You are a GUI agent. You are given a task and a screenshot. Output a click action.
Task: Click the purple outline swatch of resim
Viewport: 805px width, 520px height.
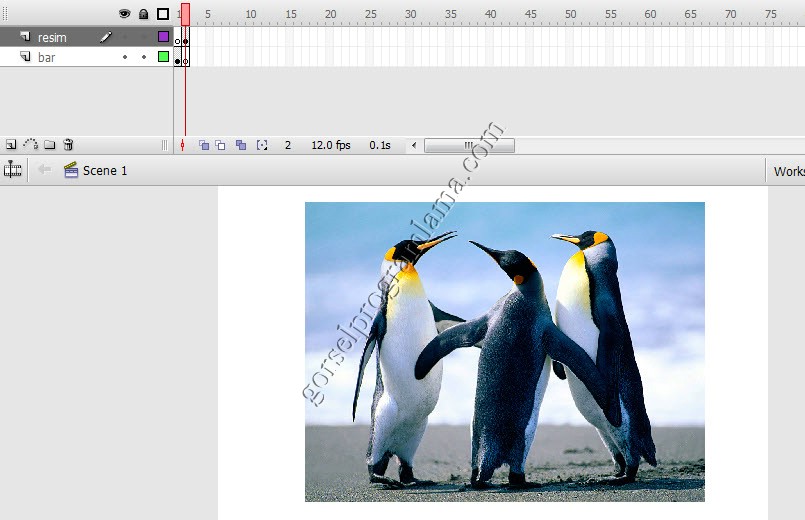point(163,37)
